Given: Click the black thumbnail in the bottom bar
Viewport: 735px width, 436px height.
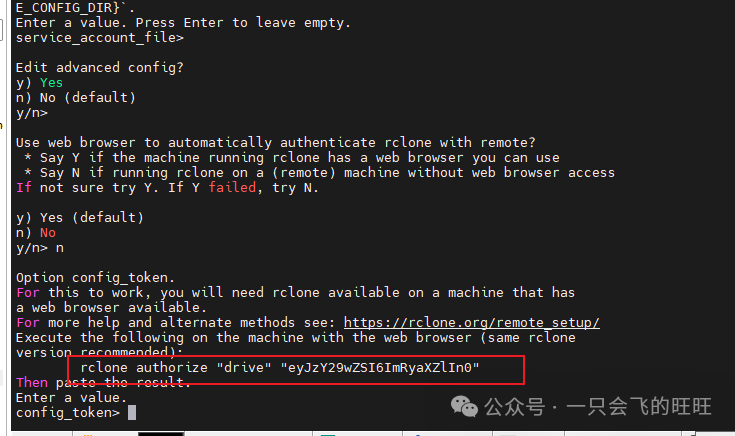Looking at the screenshot, I should coord(161,434).
